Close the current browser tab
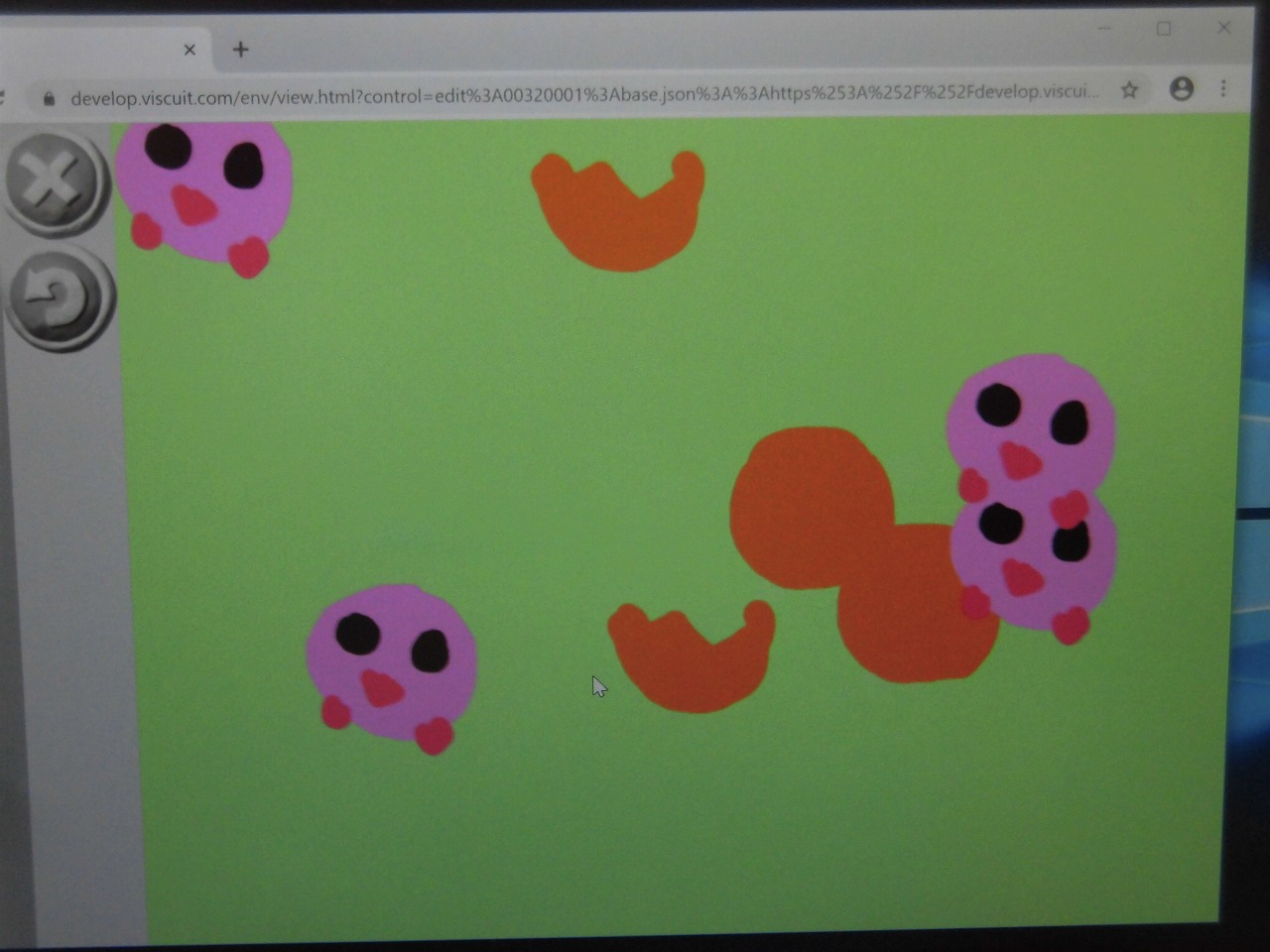 pyautogui.click(x=190, y=50)
